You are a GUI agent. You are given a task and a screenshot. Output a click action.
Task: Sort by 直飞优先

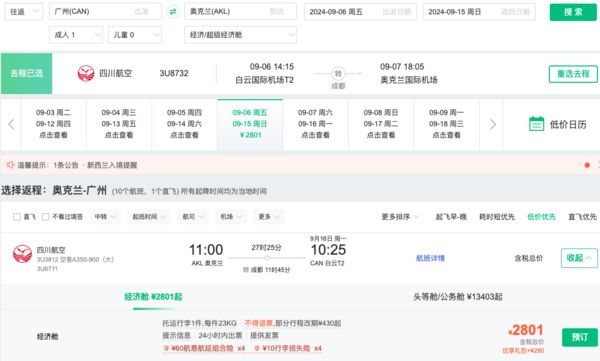(x=582, y=217)
